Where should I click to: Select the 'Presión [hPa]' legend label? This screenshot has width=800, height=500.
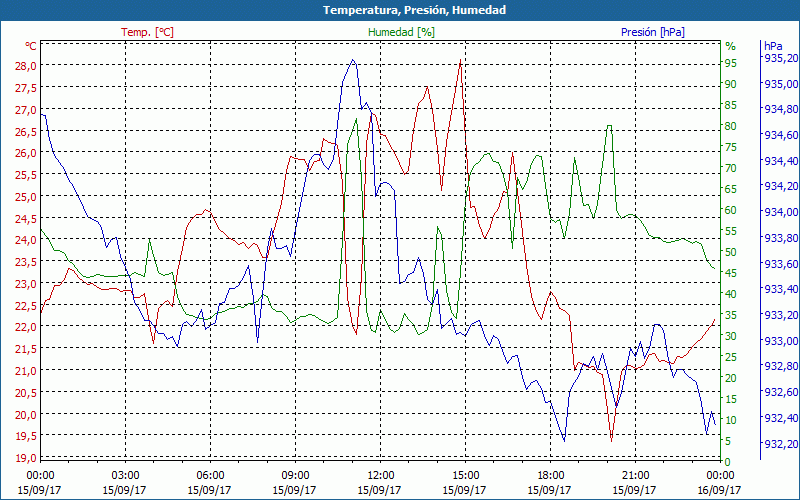tap(653, 32)
